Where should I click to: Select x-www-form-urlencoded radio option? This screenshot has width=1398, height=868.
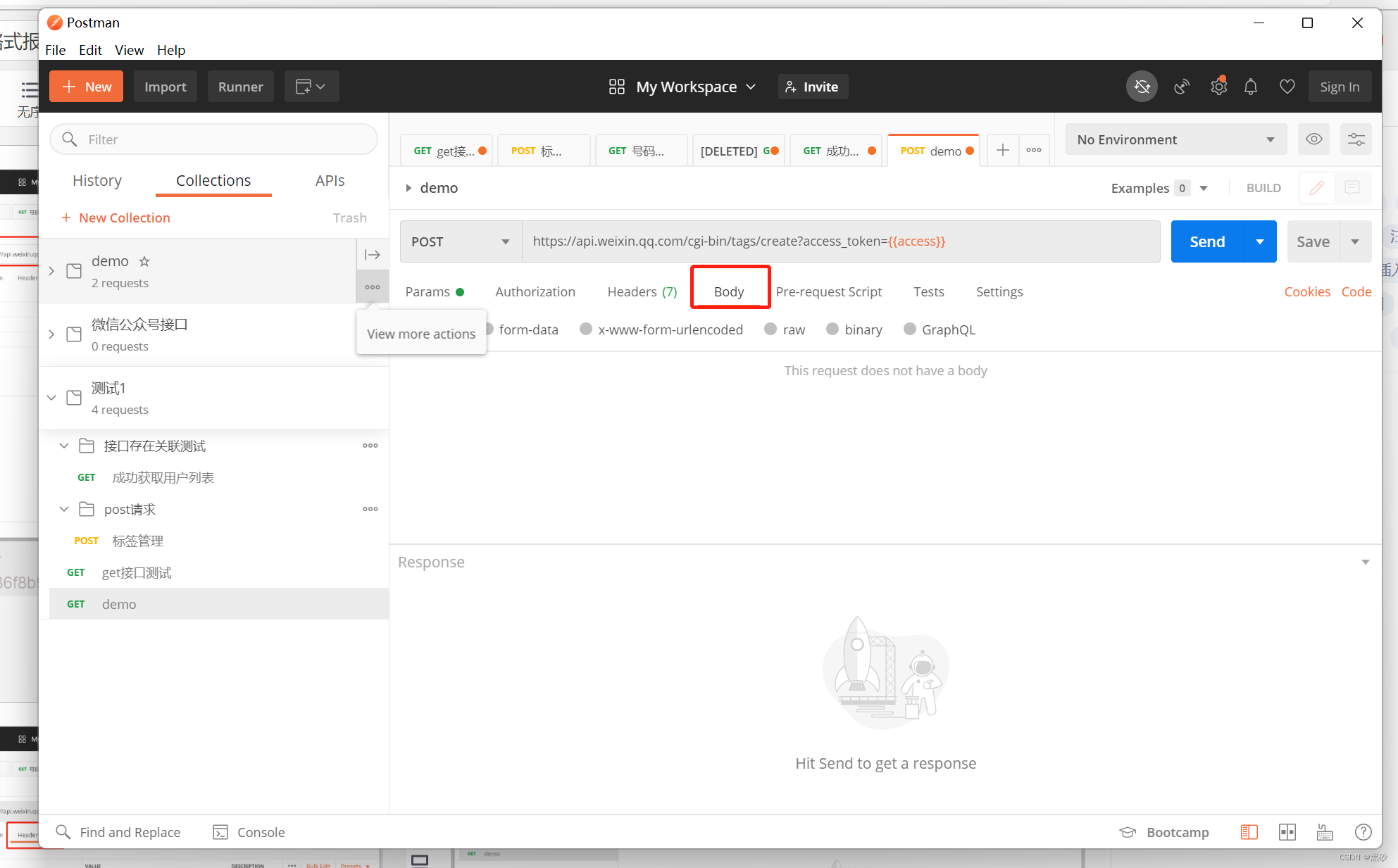click(586, 329)
